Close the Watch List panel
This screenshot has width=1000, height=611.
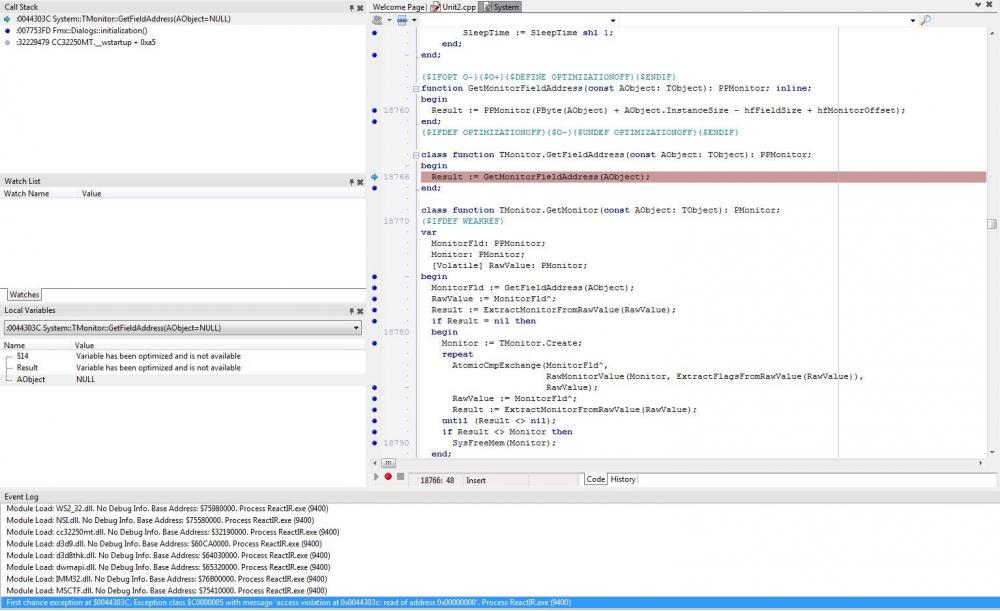[x=360, y=182]
